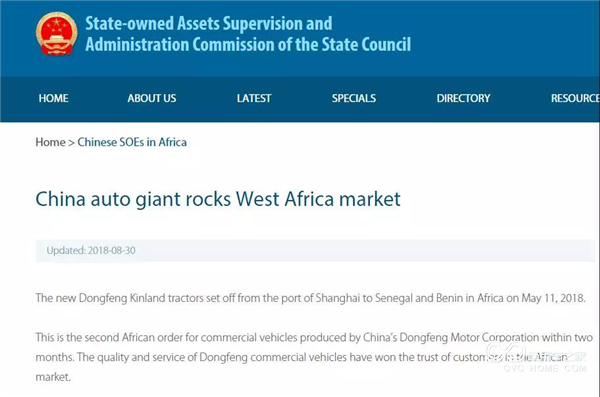Click the Administration Commission of the State Council text
The image size is (600, 397).
pos(248,44)
